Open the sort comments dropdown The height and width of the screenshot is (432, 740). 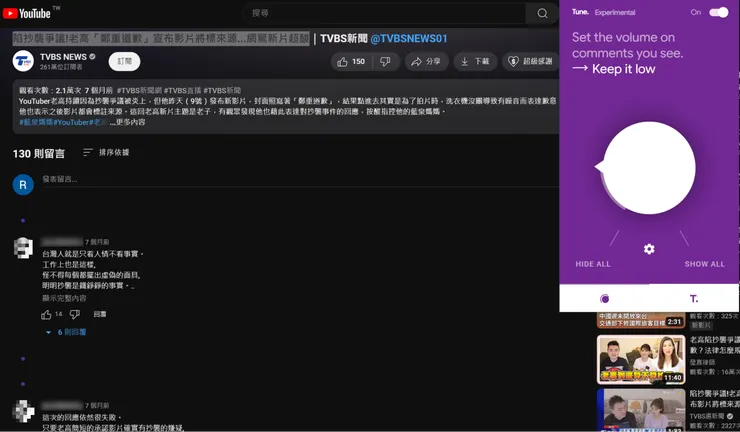point(106,152)
